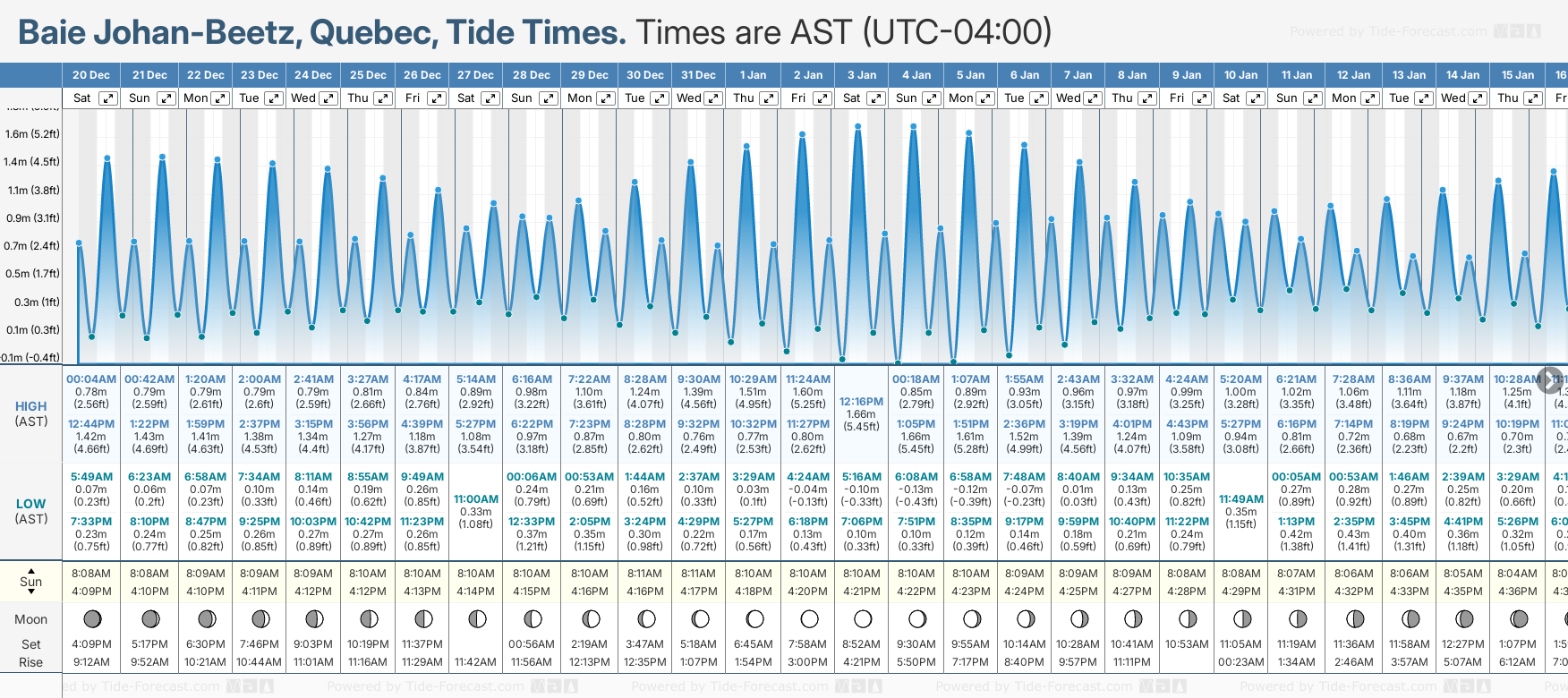Click the 11:00AM low tide on 27 Dec
This screenshot has height=698, width=1568.
[476, 499]
